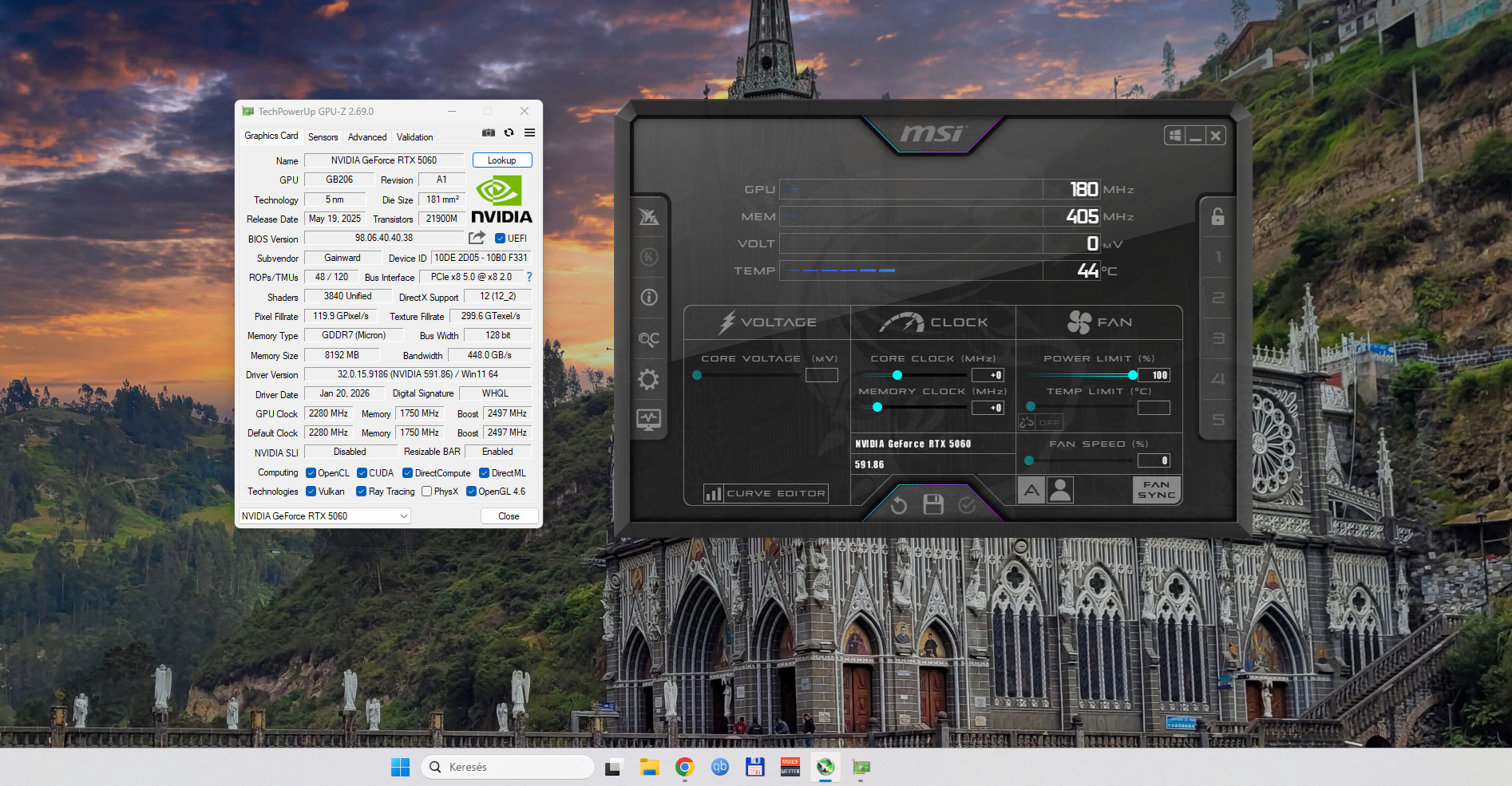Click the Fan Sync button
1512x786 pixels.
pos(1156,490)
